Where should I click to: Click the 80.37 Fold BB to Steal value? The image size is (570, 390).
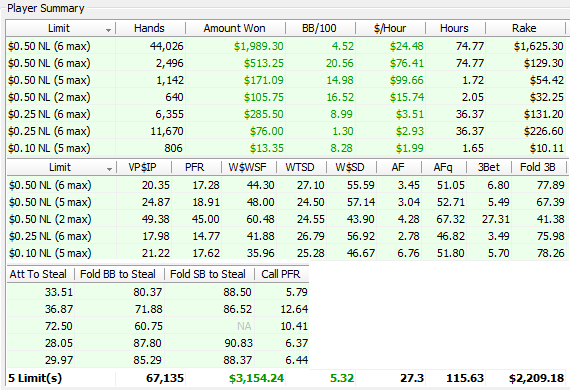click(x=147, y=292)
